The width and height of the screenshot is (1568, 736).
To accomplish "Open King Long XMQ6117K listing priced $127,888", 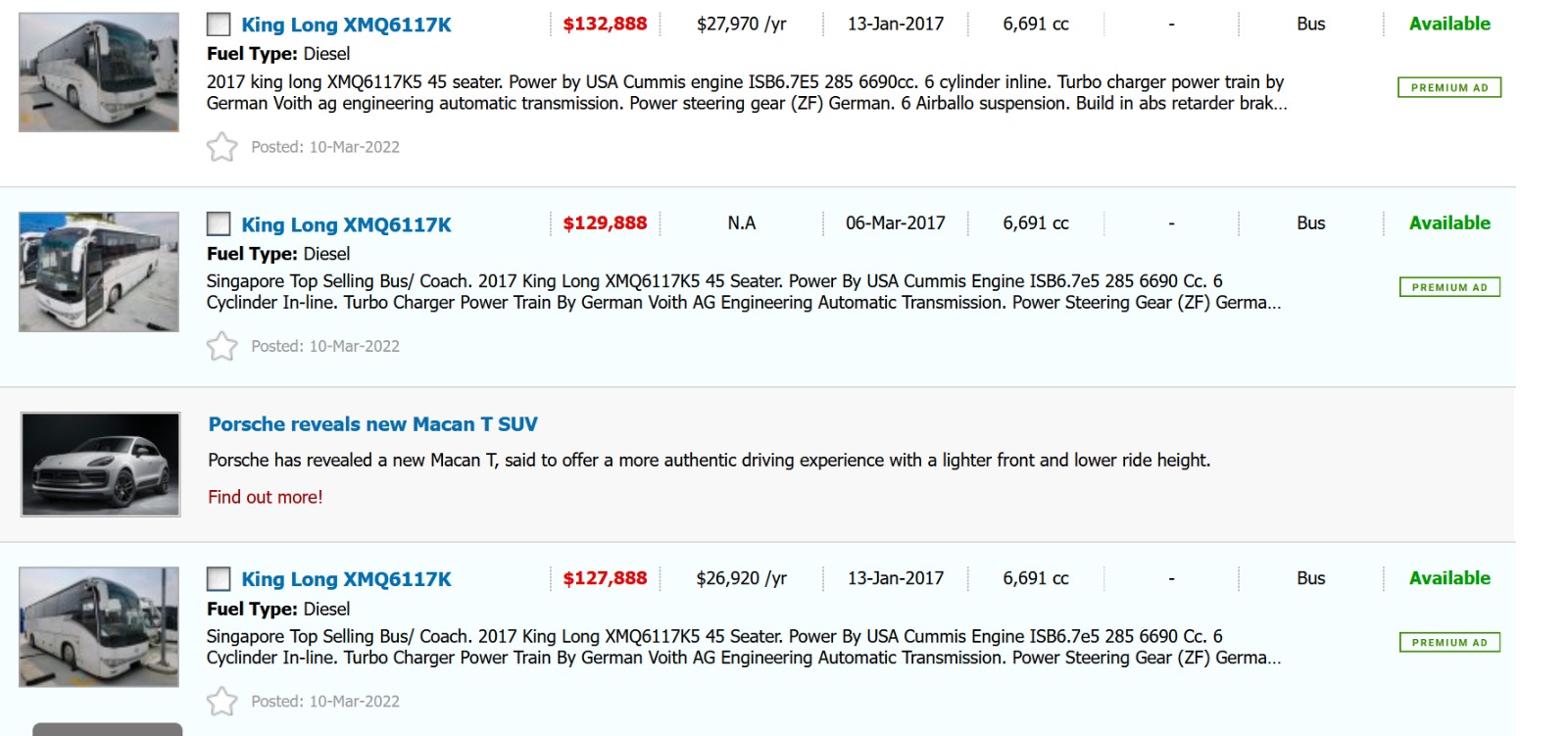I will [x=346, y=580].
